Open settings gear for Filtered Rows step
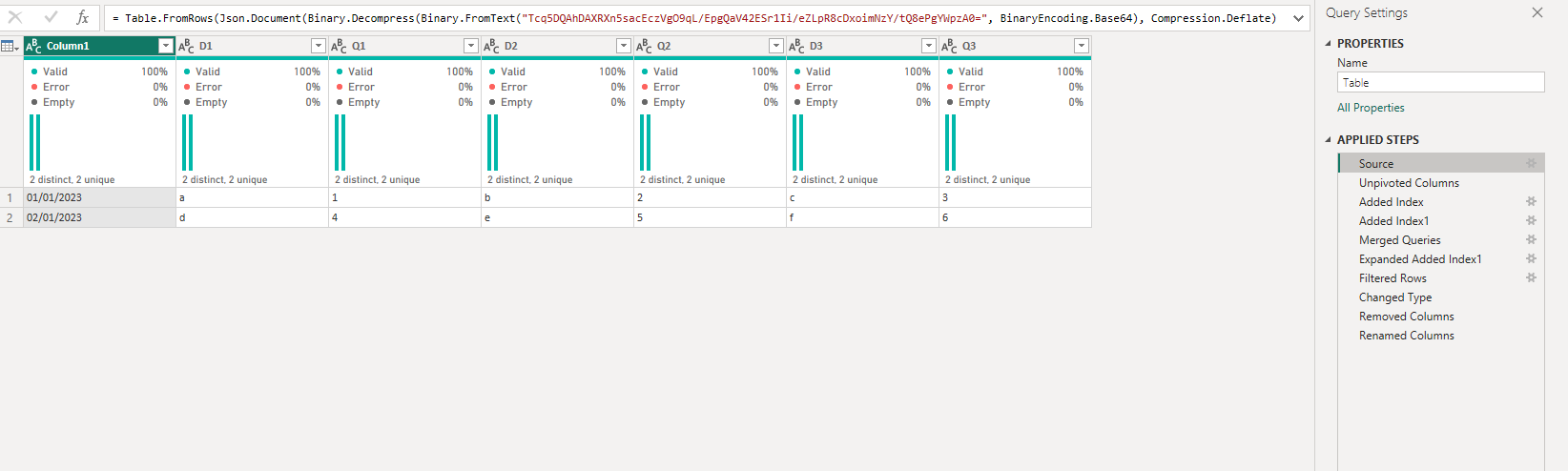The height and width of the screenshot is (471, 1568). [1531, 277]
